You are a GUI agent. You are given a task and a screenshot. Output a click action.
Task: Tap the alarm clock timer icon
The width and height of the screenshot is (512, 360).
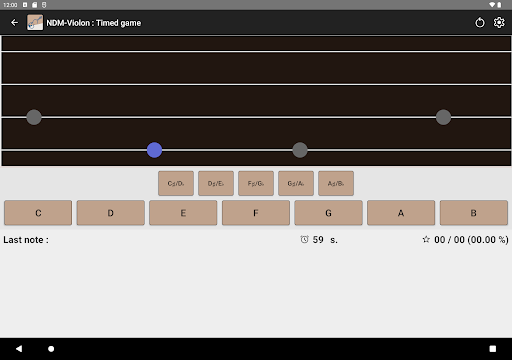304,239
